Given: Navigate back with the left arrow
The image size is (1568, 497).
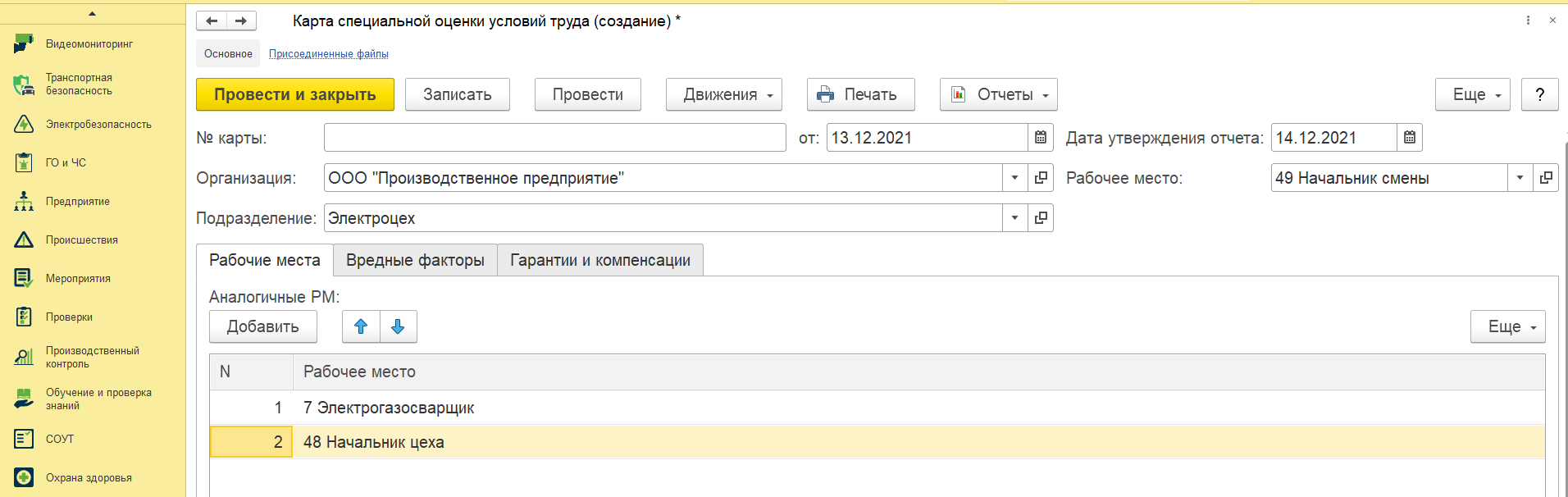Looking at the screenshot, I should pyautogui.click(x=212, y=21).
